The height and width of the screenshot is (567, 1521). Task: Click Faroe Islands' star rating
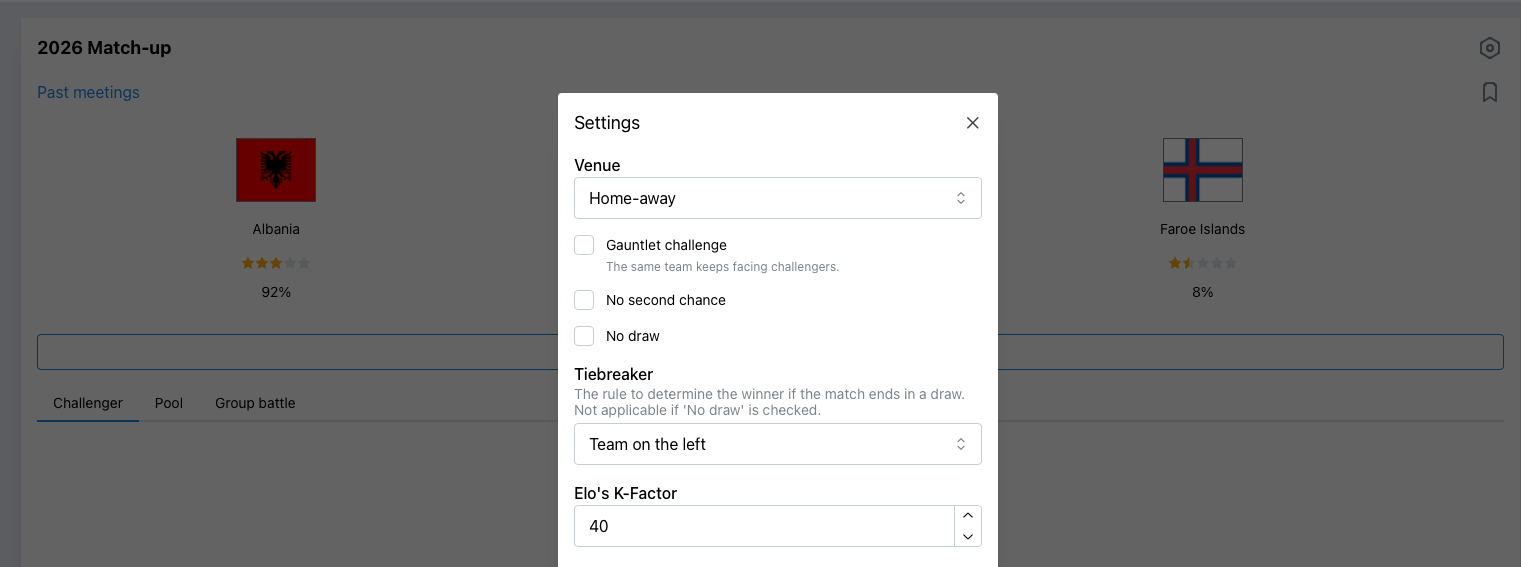point(1202,263)
